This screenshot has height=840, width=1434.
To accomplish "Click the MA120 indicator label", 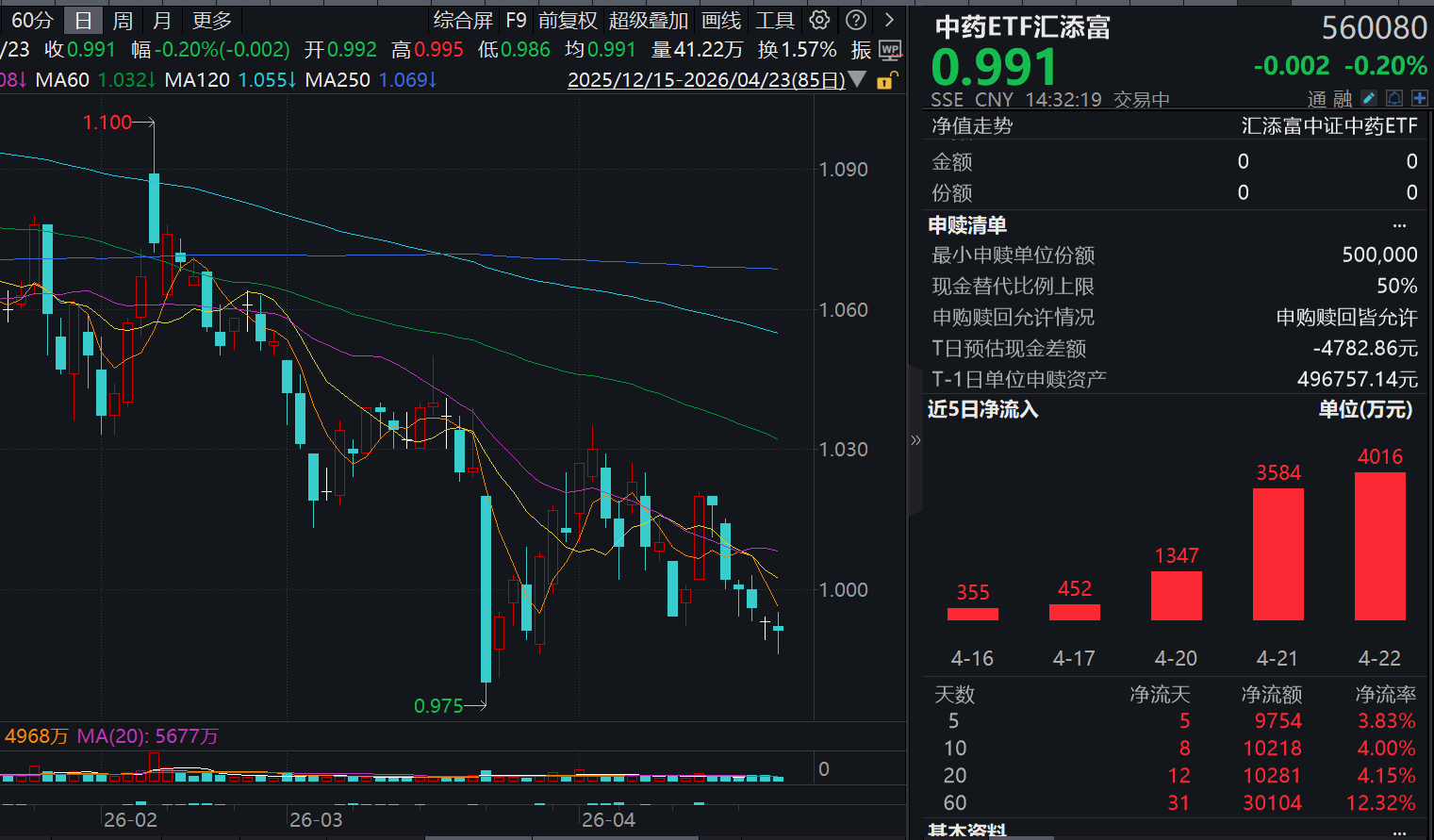I will 197,80.
